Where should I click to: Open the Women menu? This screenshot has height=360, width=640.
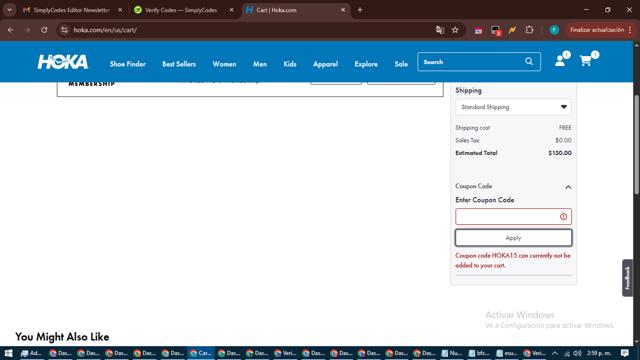224,64
